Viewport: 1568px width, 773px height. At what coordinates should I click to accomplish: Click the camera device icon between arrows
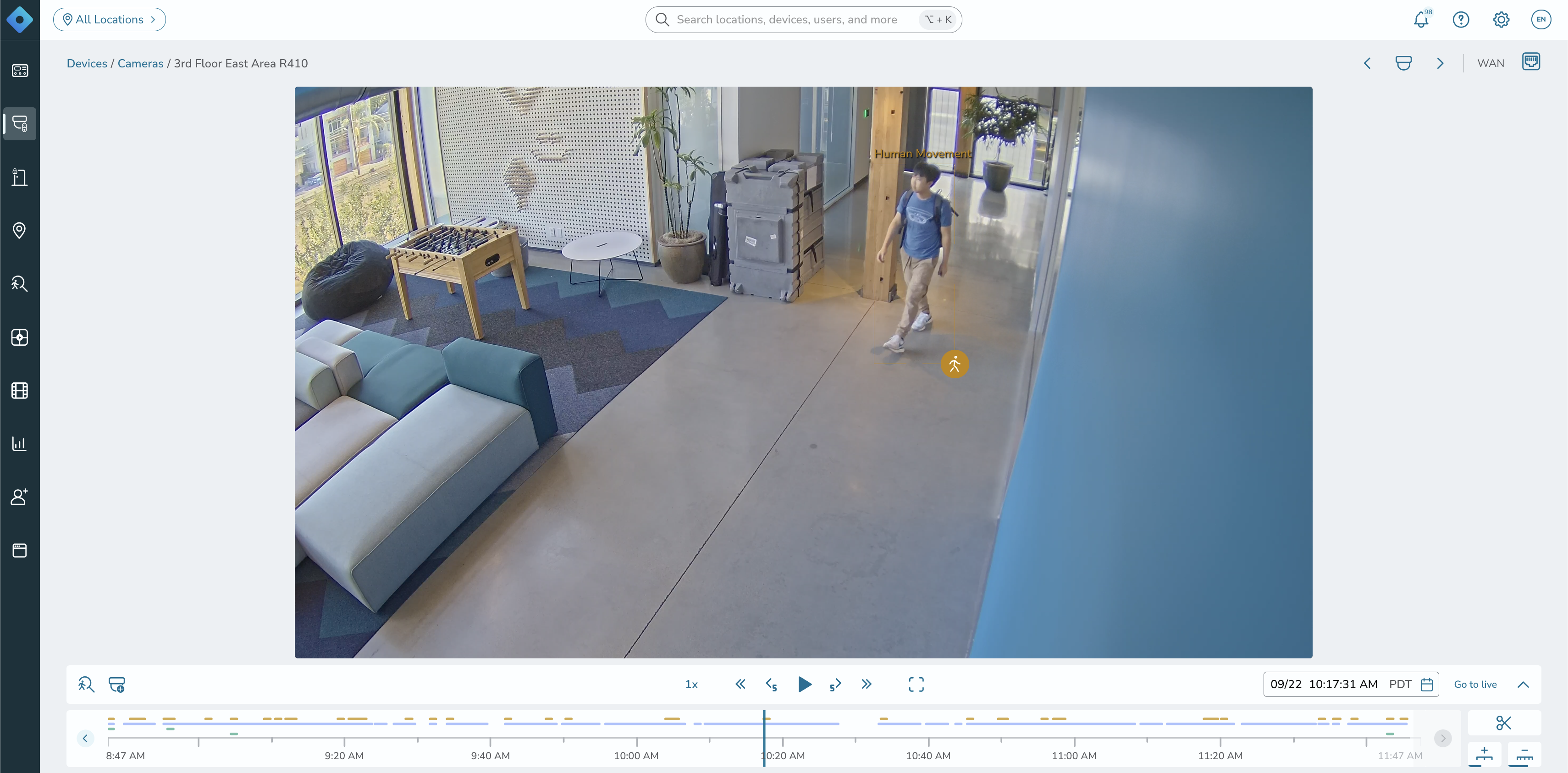point(1404,63)
